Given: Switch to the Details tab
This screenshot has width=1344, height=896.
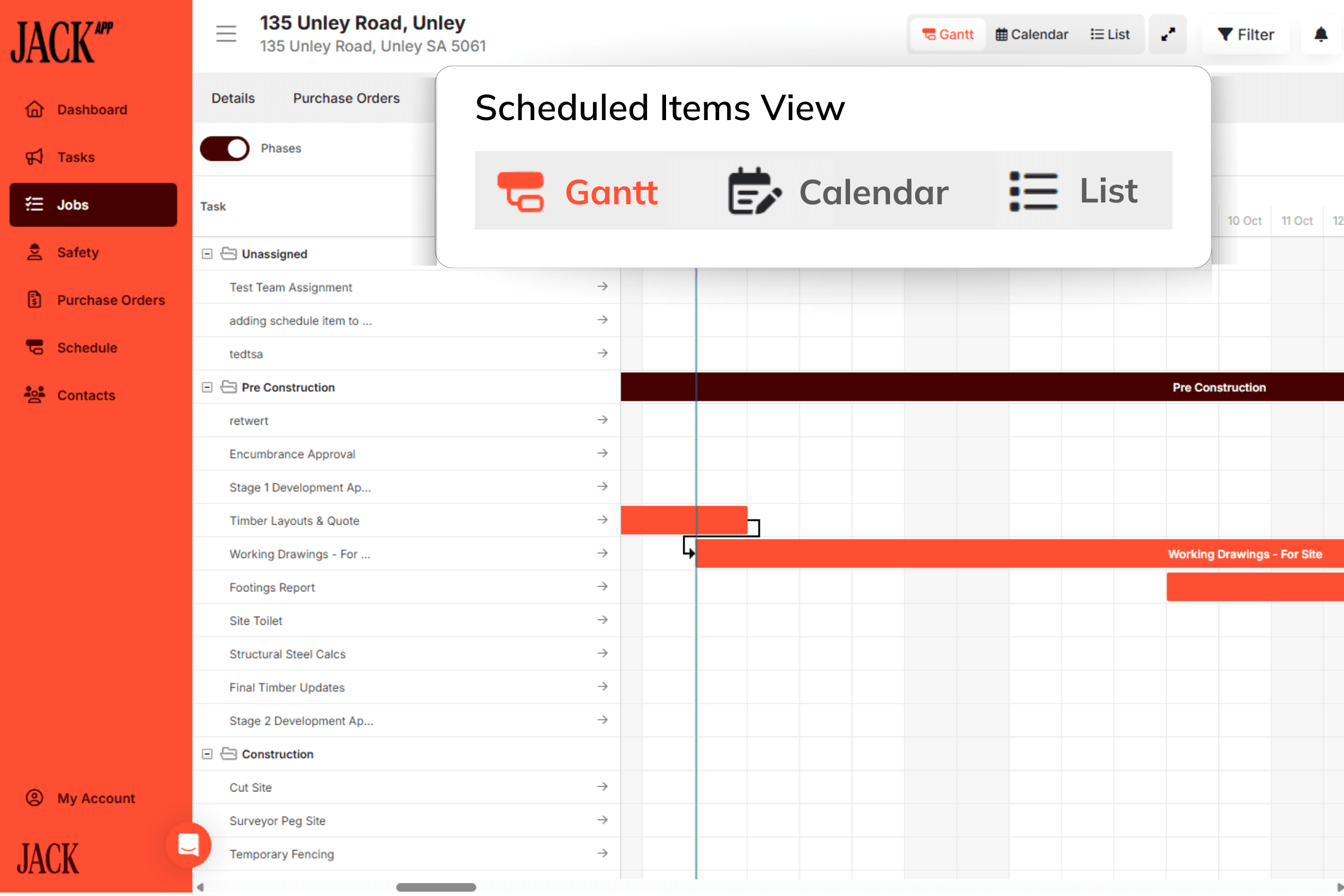Looking at the screenshot, I should click(x=233, y=97).
